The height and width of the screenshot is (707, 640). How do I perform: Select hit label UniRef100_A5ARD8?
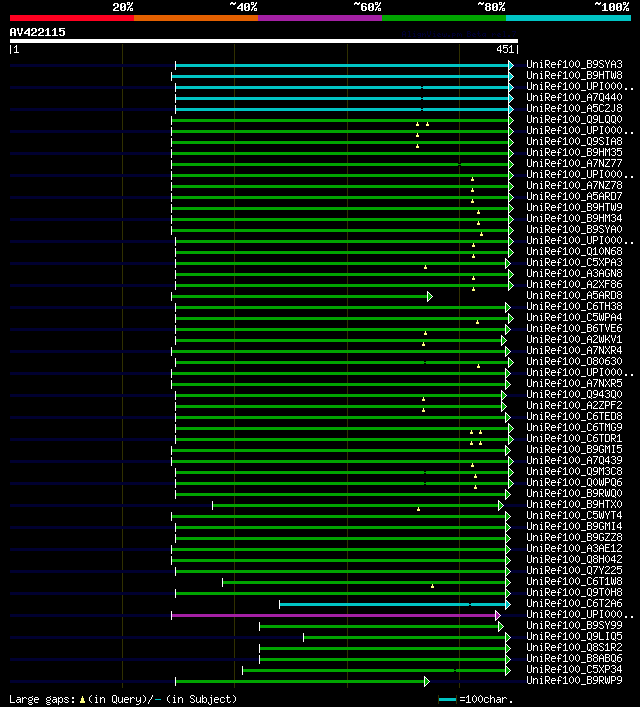pyautogui.click(x=574, y=295)
